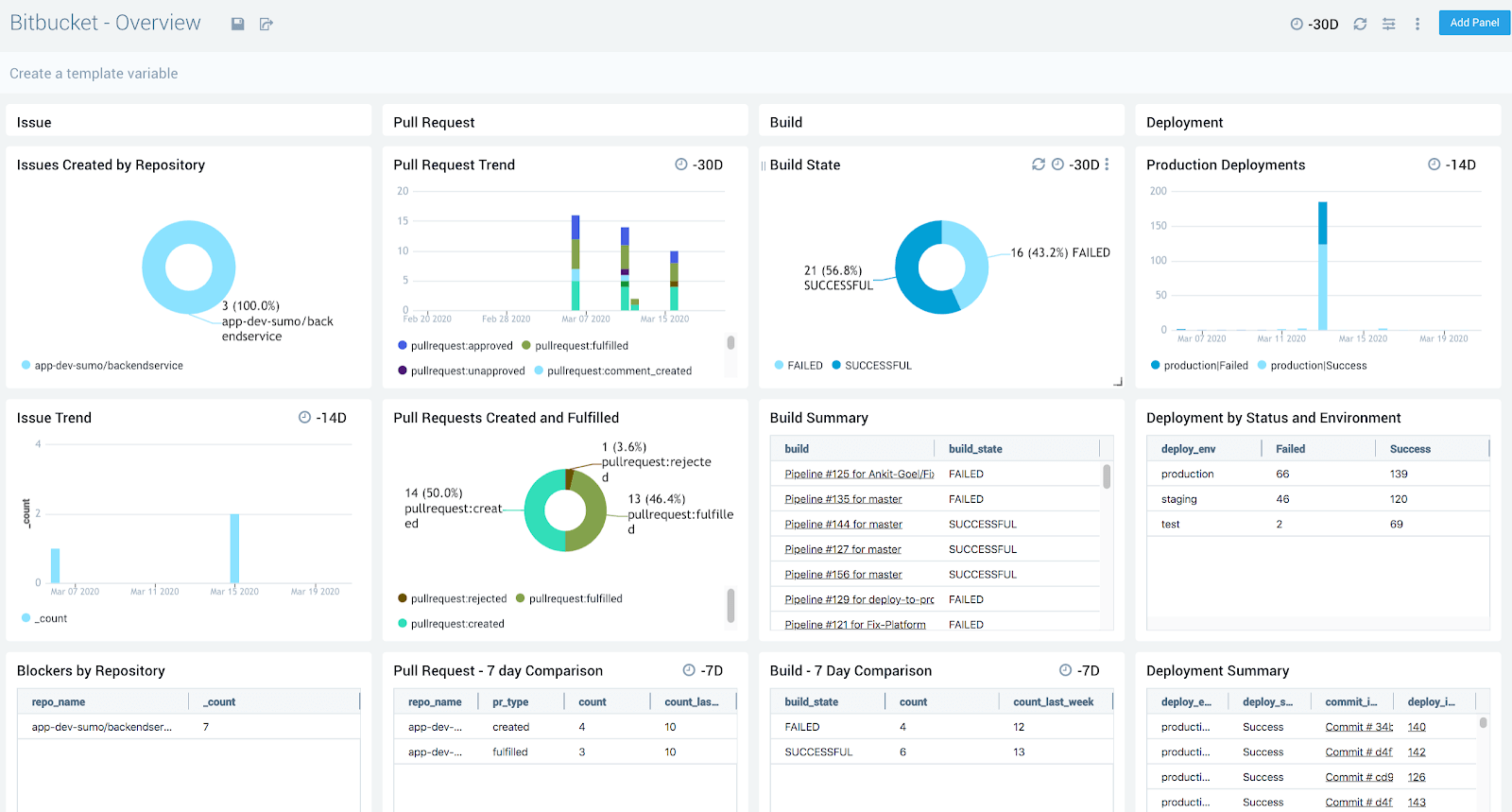Click the Build State panel clock icon

point(1058,164)
